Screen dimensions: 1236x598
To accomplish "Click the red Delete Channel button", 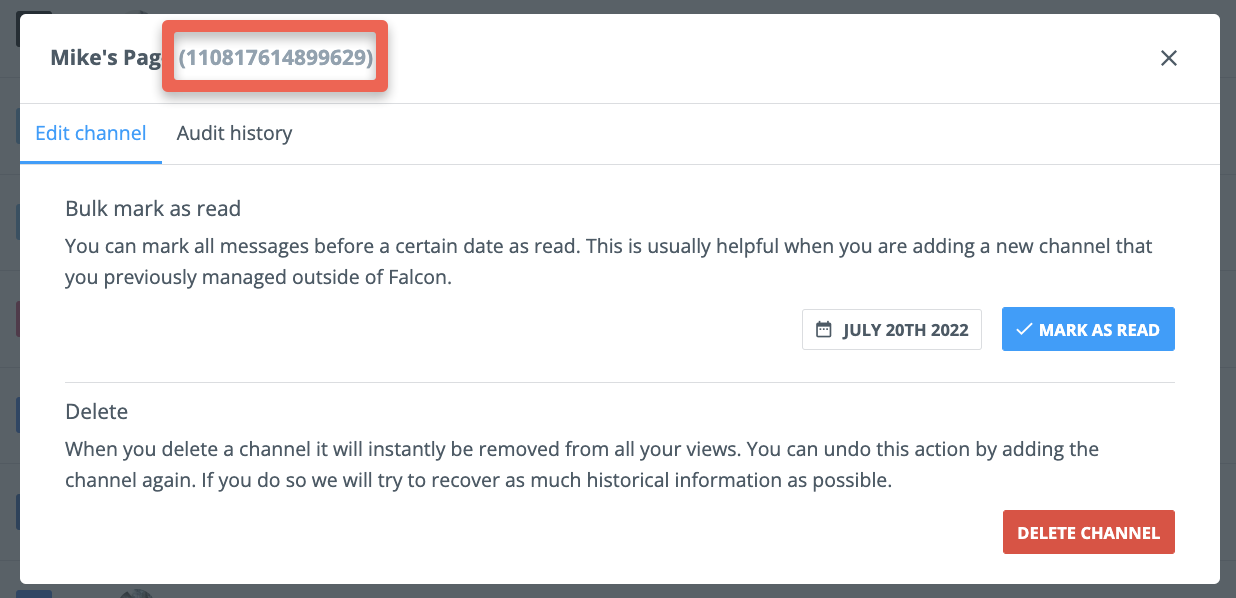I will 1088,532.
